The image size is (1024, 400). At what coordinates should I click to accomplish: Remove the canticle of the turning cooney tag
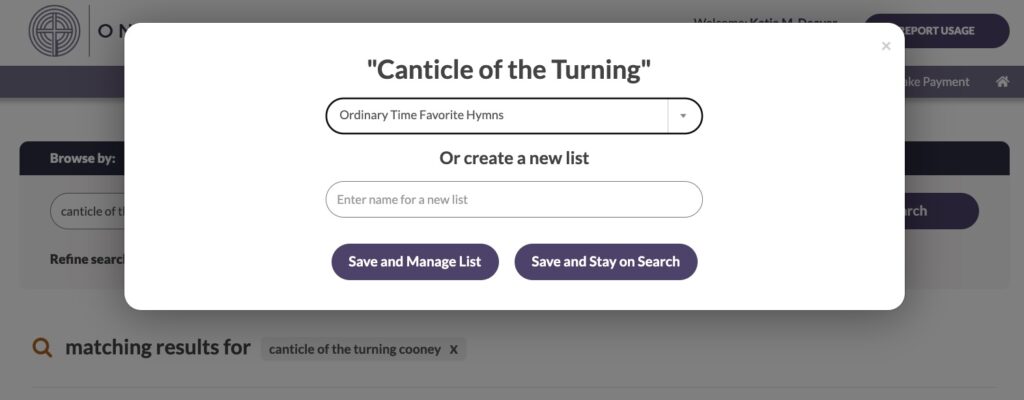click(453, 350)
